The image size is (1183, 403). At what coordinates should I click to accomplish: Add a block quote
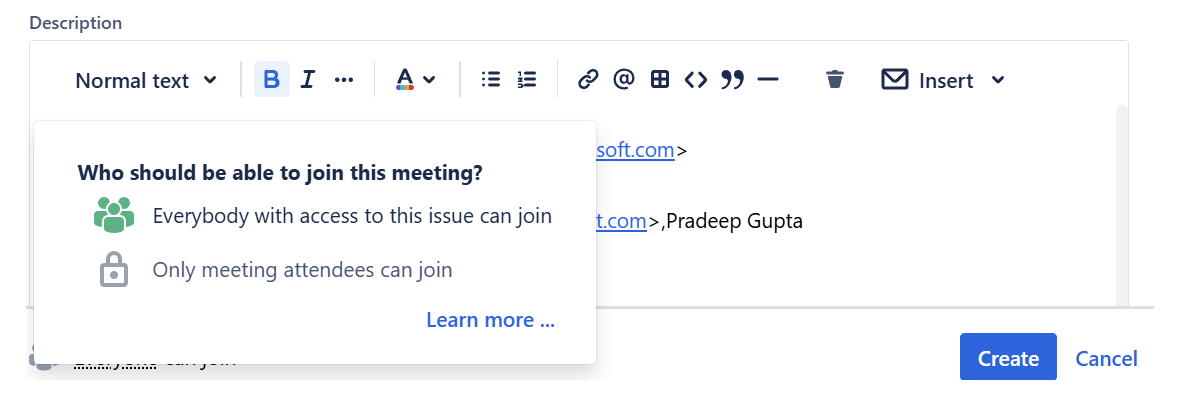732,80
